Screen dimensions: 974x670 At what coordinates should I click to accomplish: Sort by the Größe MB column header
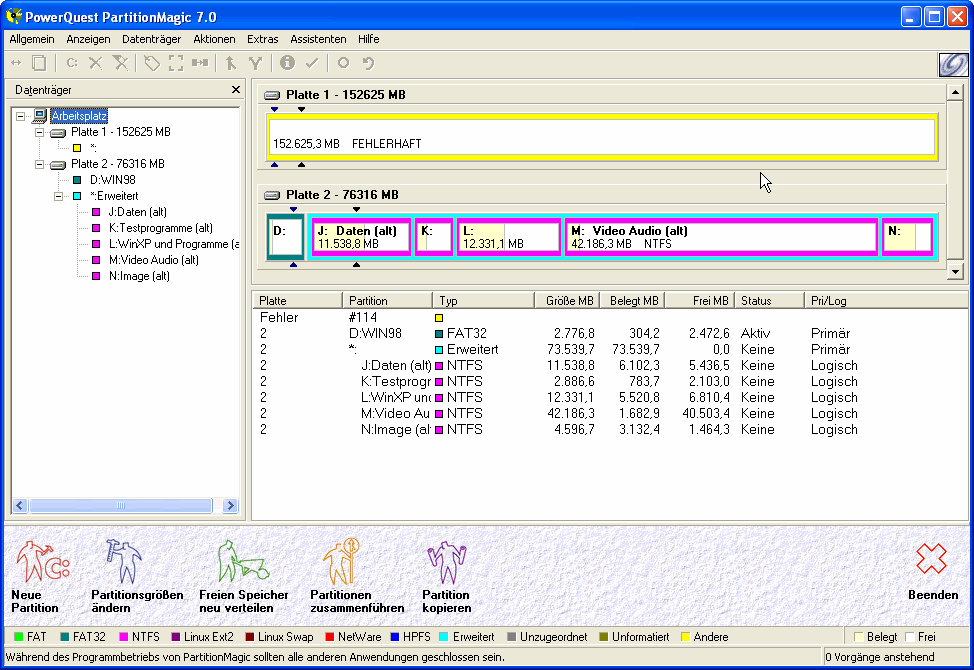point(568,301)
